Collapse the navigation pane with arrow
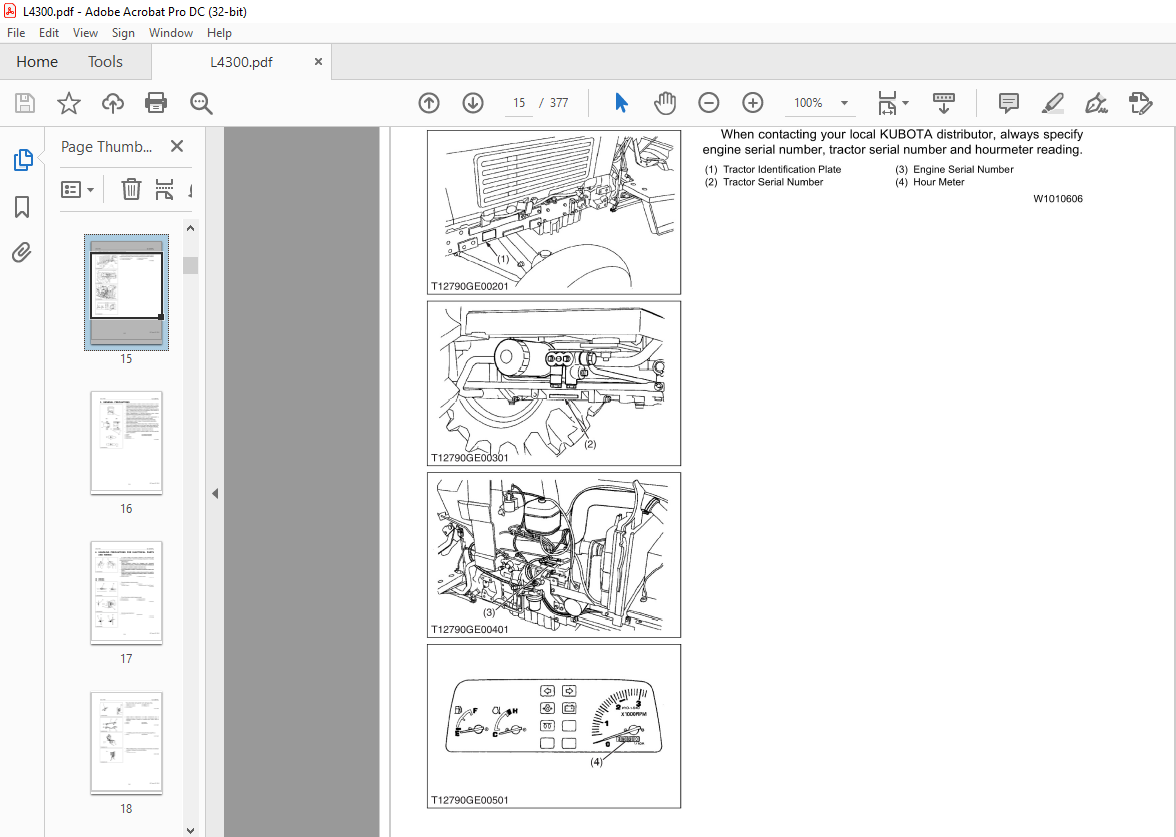This screenshot has width=1176, height=837. [x=215, y=494]
